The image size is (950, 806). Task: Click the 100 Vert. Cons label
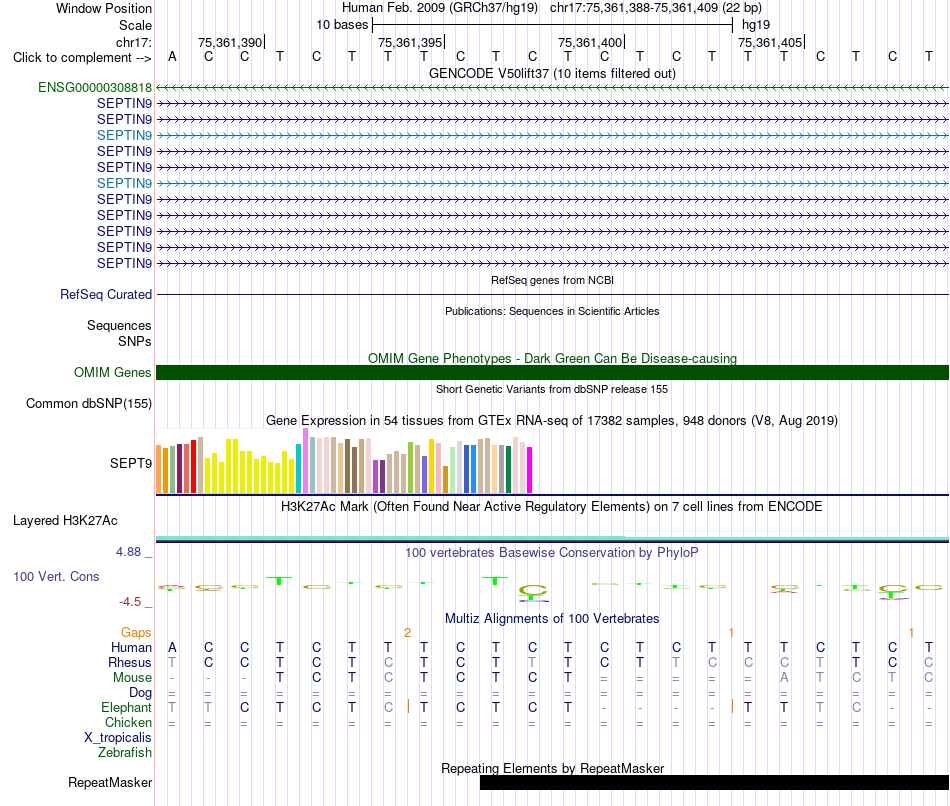coord(56,577)
